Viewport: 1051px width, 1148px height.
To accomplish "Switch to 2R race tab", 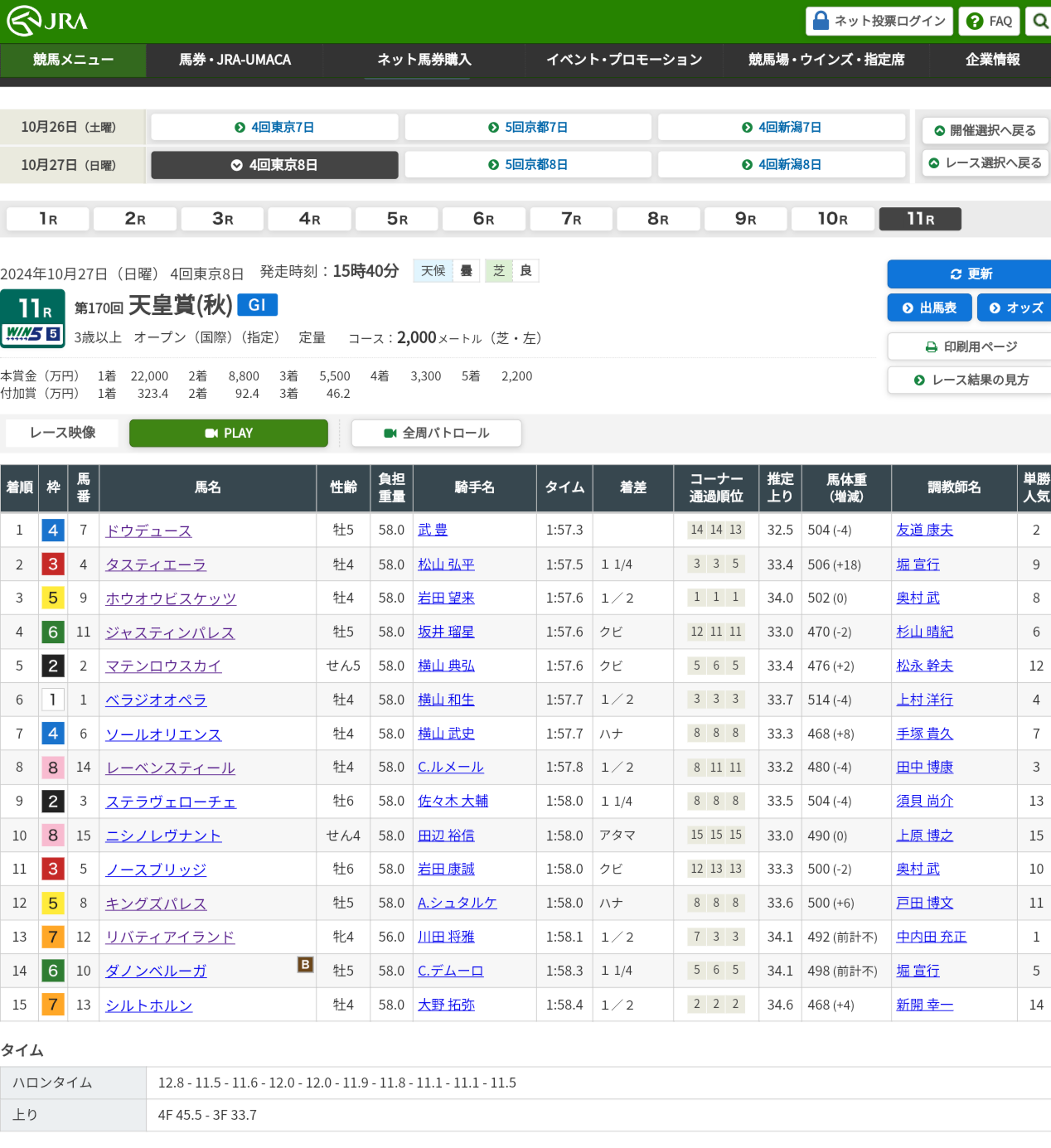I will 135,219.
